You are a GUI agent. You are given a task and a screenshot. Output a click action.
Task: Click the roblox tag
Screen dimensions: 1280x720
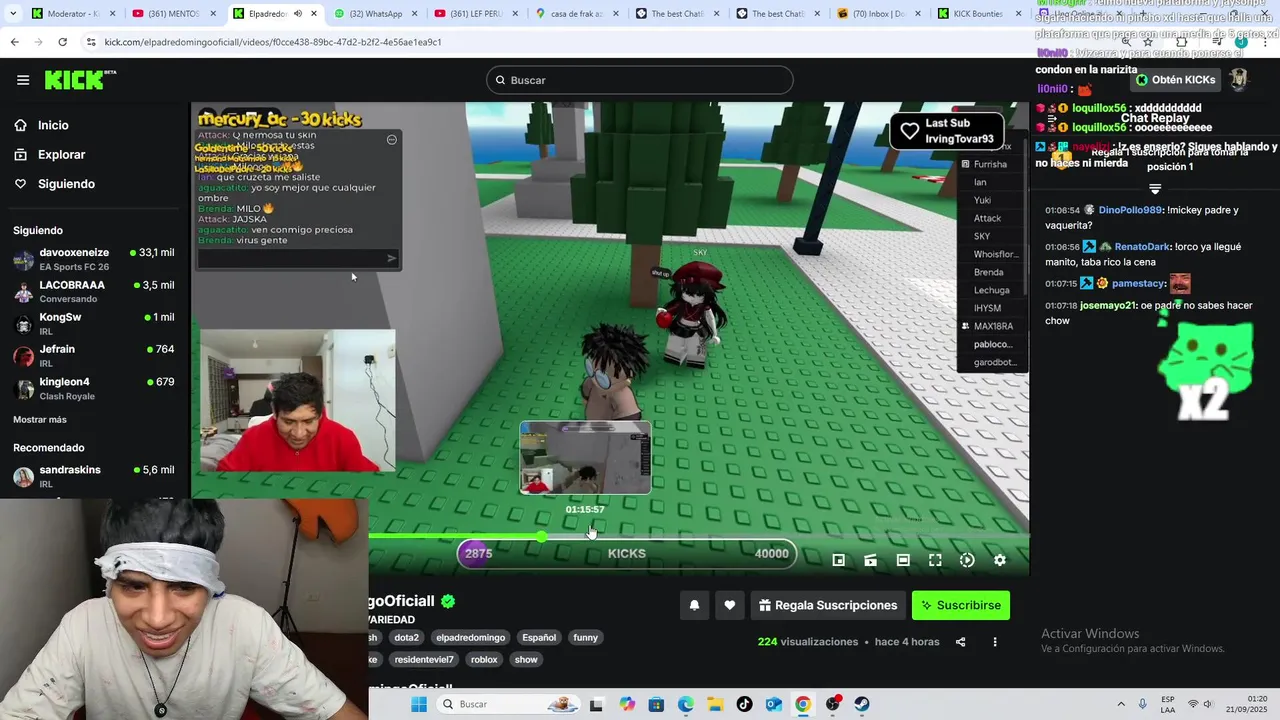(484, 659)
